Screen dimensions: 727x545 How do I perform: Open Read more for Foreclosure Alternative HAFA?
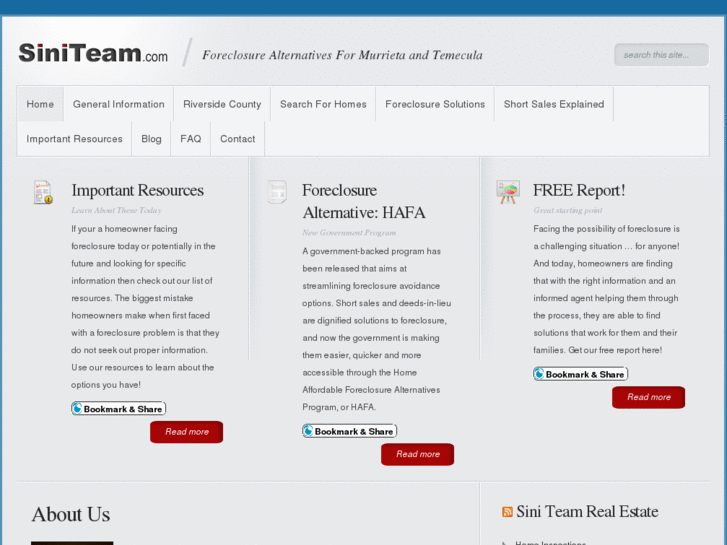(x=417, y=454)
